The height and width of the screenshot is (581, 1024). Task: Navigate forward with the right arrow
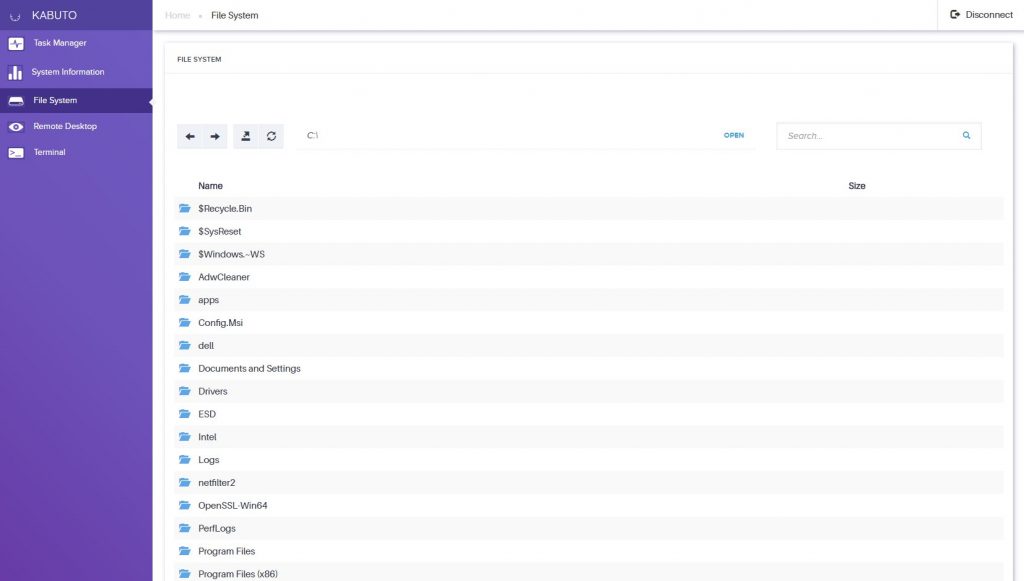click(215, 136)
